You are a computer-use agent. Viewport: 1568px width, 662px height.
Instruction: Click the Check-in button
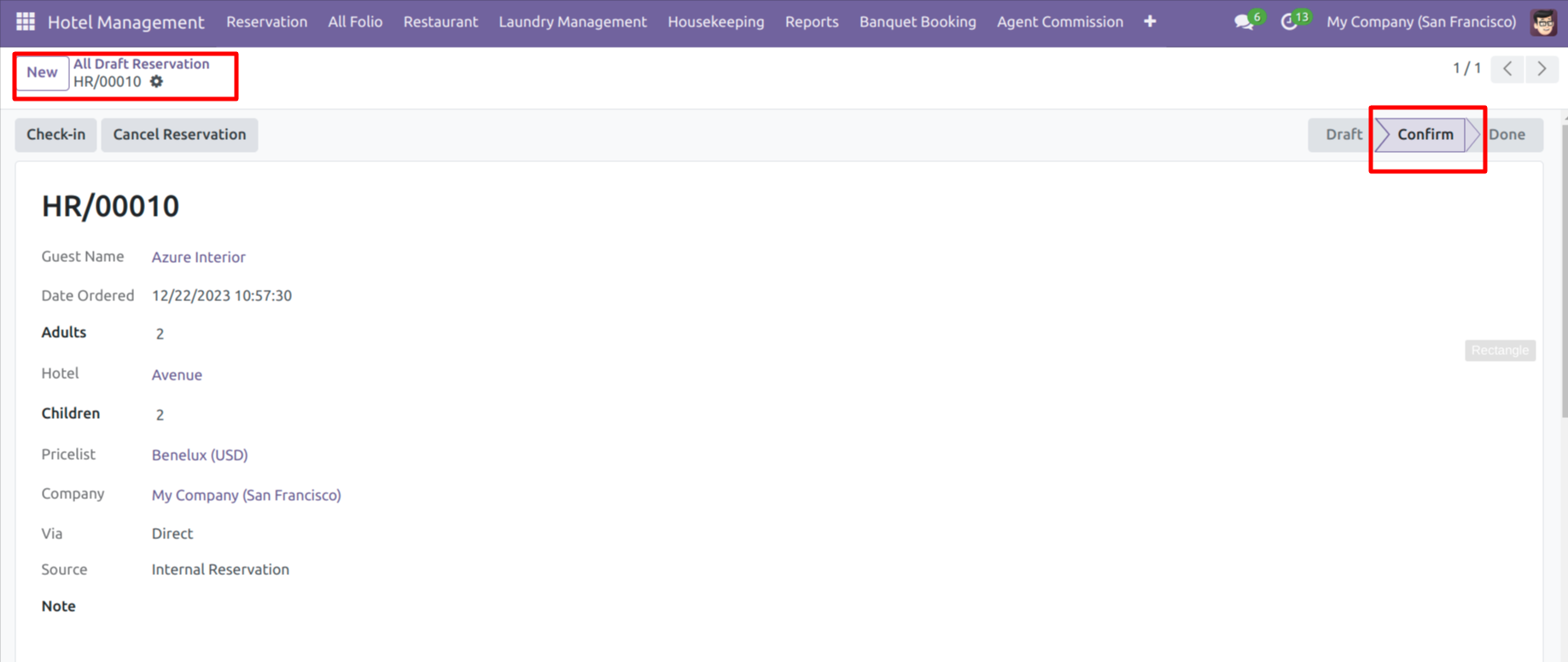[x=55, y=135]
